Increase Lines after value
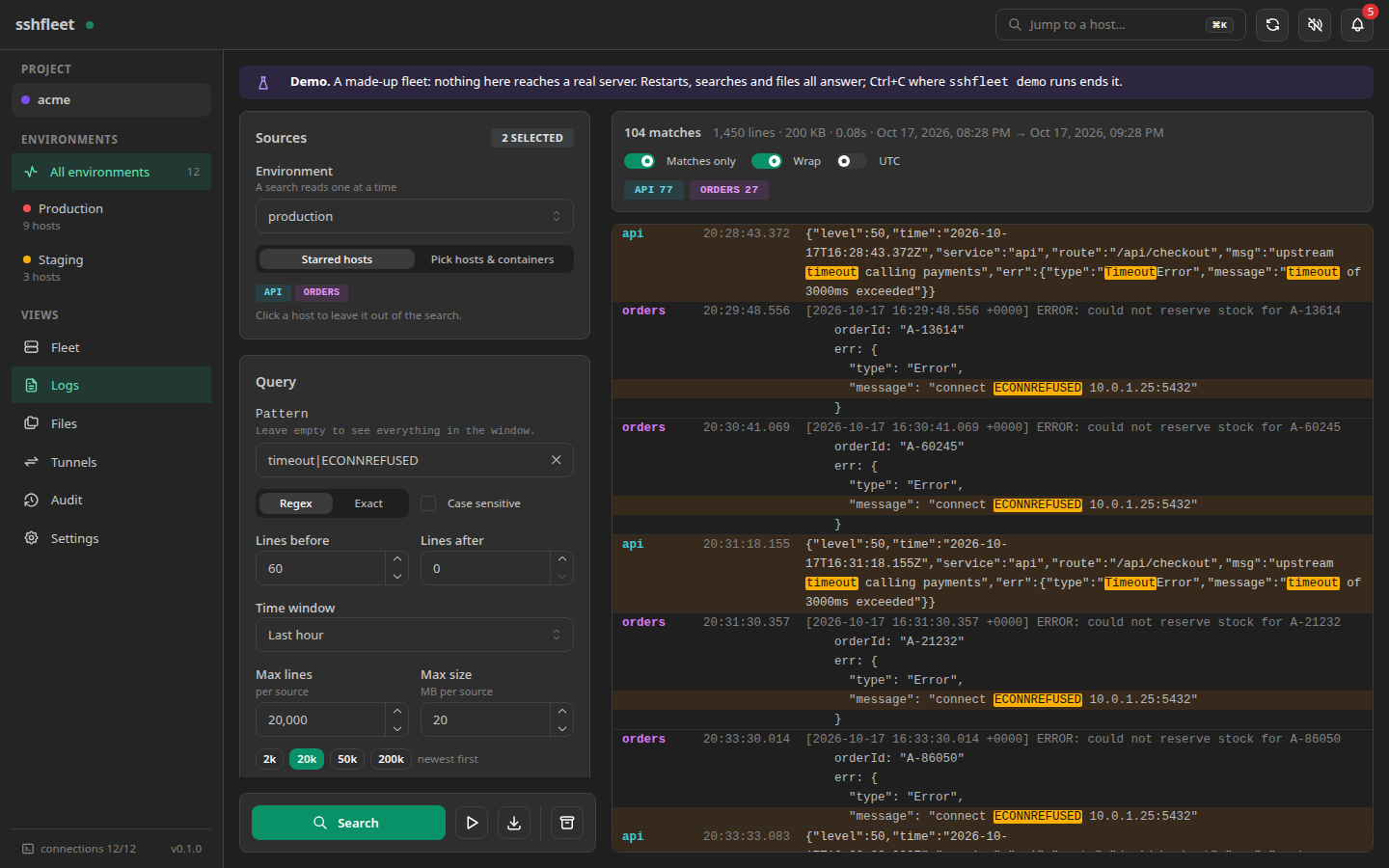 click(x=562, y=559)
